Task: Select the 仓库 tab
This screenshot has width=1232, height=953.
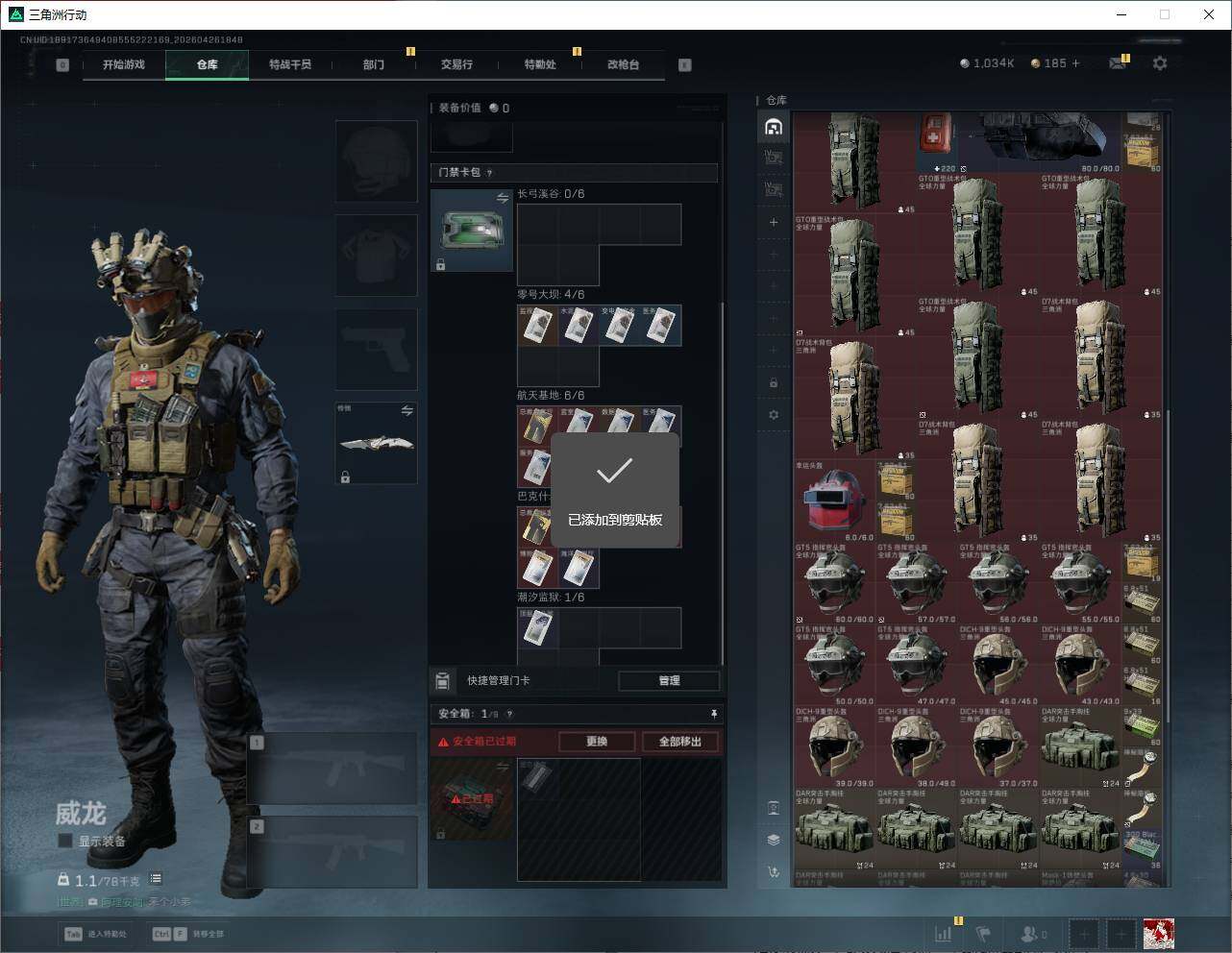Action: 208,64
